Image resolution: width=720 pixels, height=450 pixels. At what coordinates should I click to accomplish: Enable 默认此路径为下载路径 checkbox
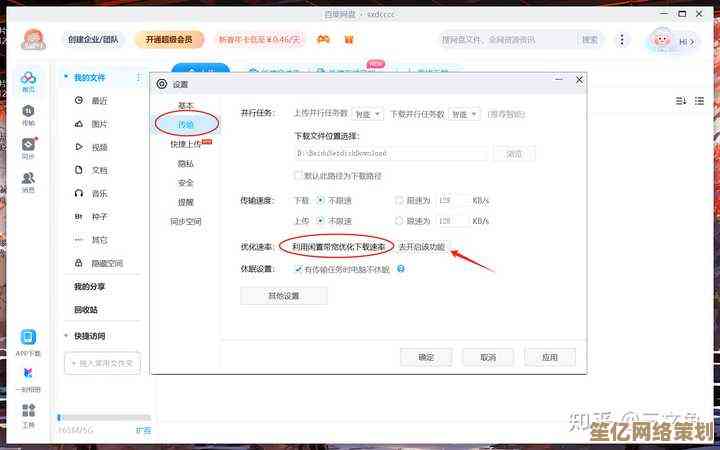coord(298,175)
